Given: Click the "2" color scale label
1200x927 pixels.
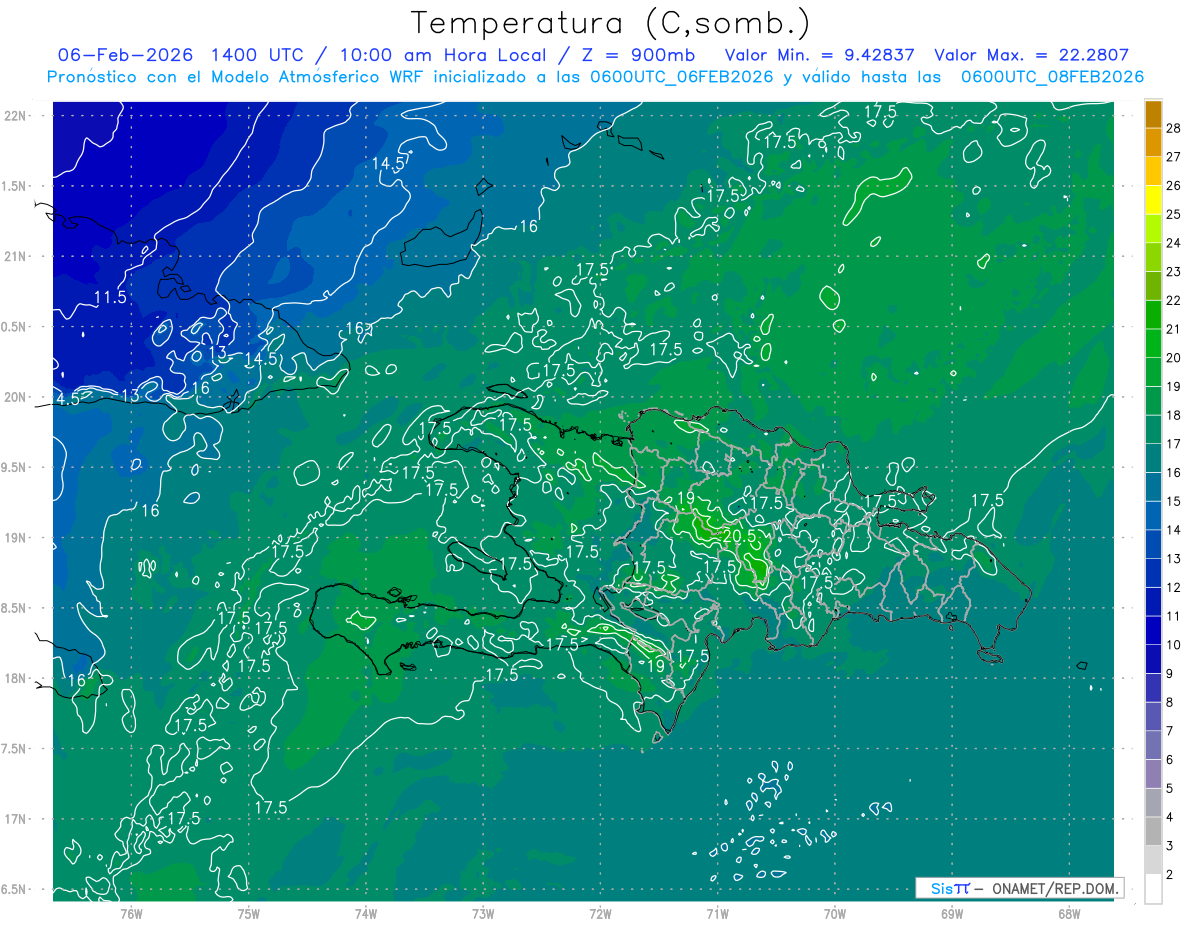Looking at the screenshot, I should click(1171, 875).
